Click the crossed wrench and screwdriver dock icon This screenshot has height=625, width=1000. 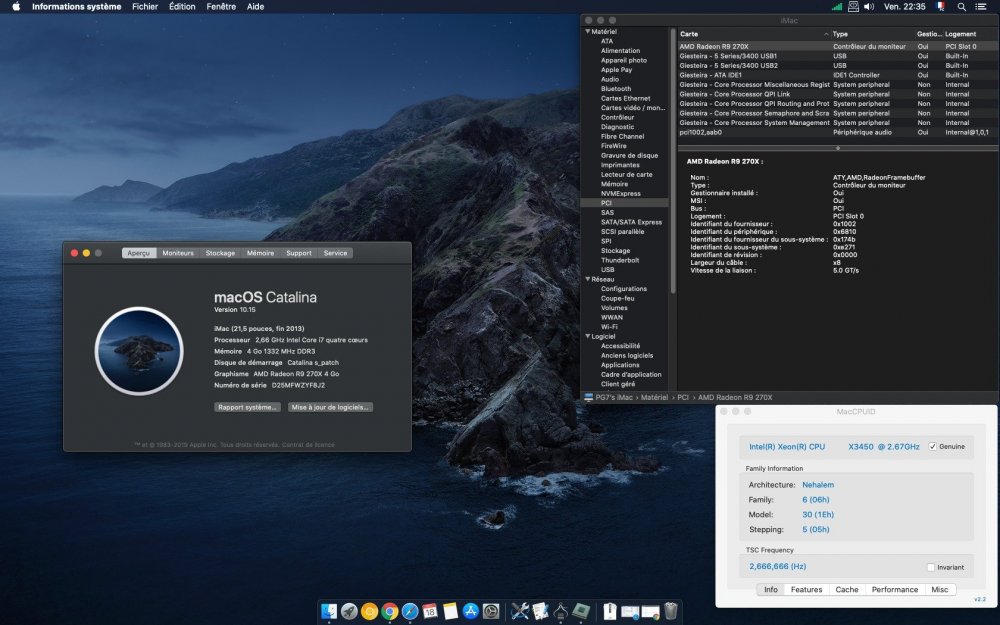point(520,611)
